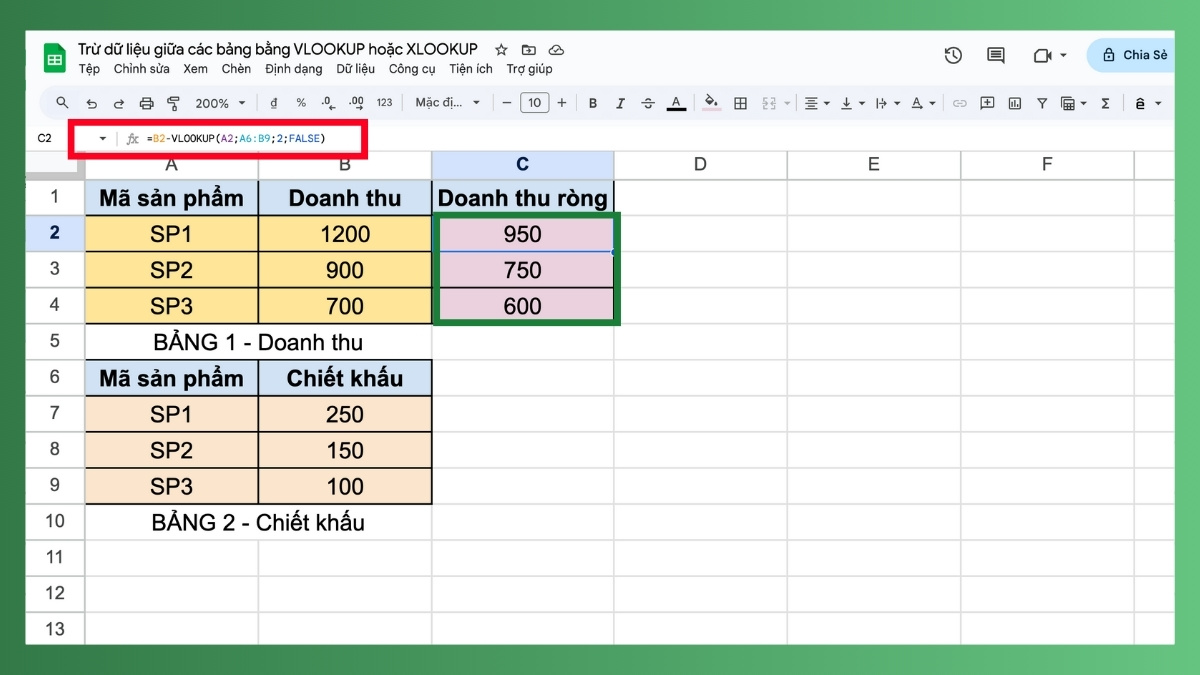Open the text color picker
This screenshot has width=1200, height=675.
[678, 103]
